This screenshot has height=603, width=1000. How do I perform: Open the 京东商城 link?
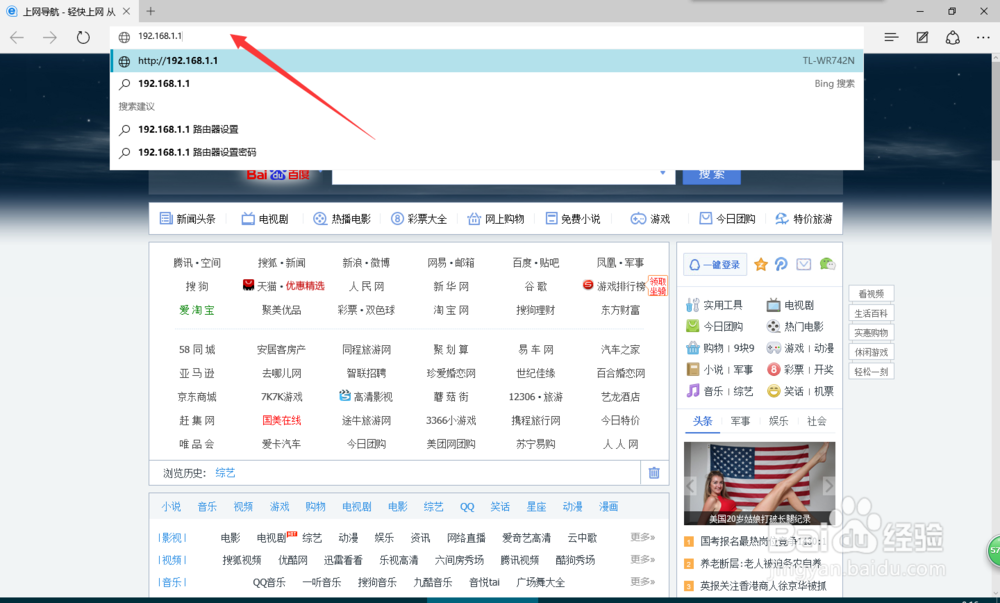point(197,396)
